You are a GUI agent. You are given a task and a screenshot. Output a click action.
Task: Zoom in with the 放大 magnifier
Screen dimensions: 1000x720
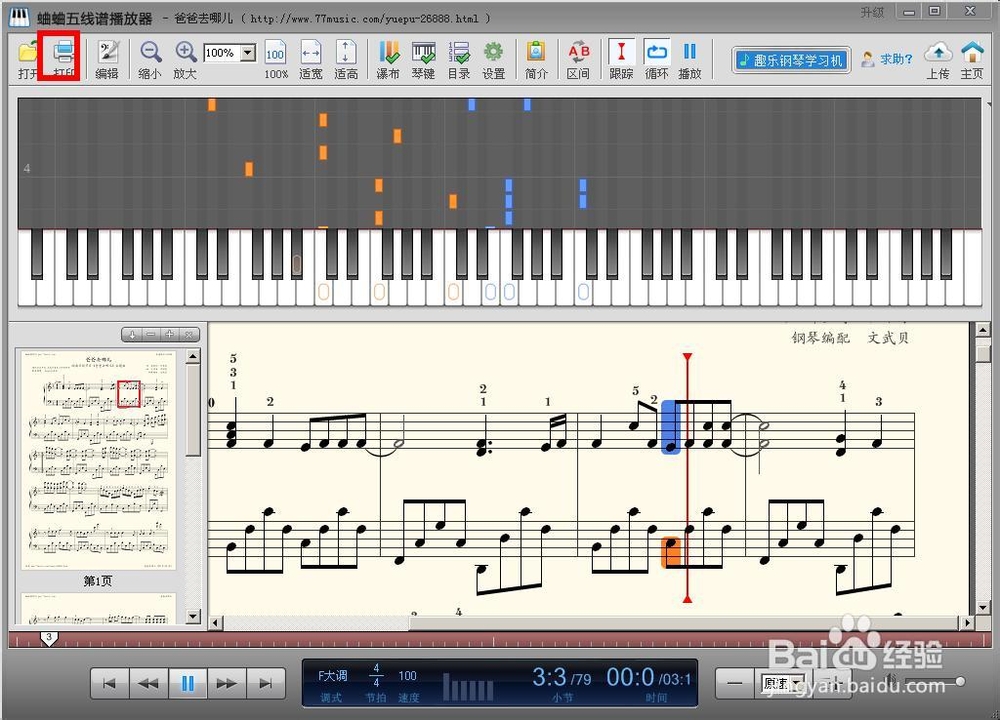click(x=185, y=59)
